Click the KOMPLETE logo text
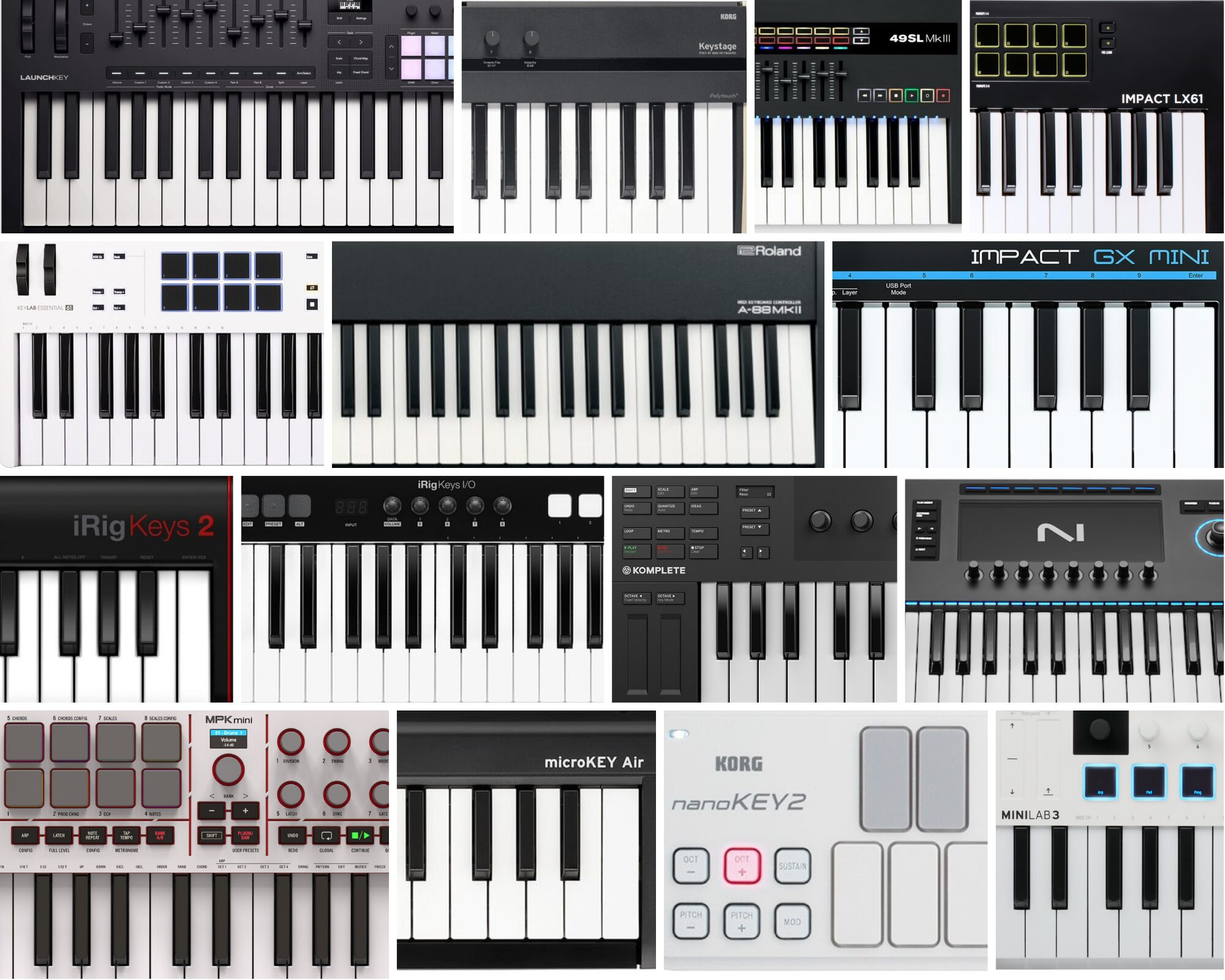This screenshot has width=1225, height=980. 654,570
